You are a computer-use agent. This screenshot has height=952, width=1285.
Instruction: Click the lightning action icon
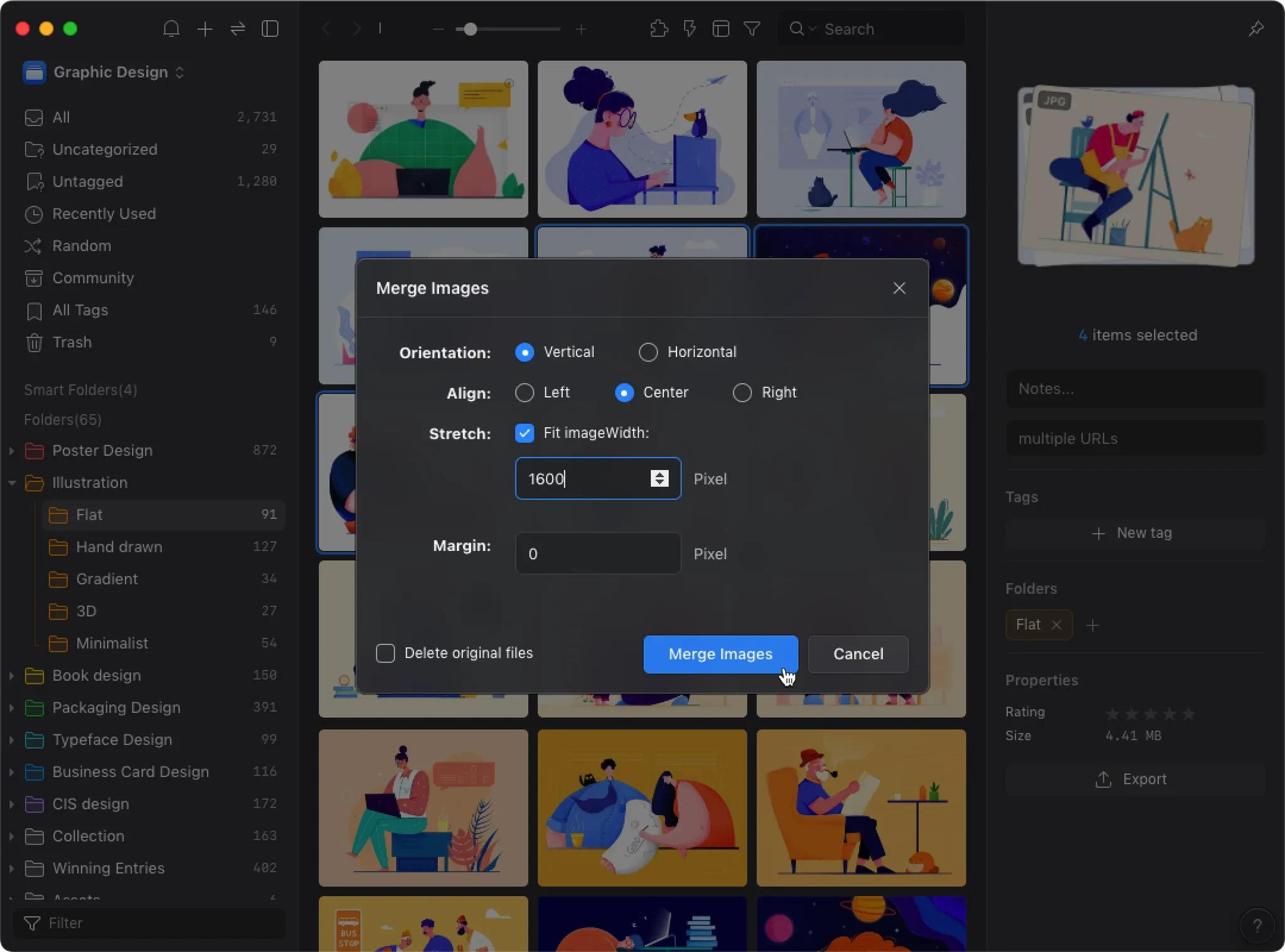click(690, 29)
